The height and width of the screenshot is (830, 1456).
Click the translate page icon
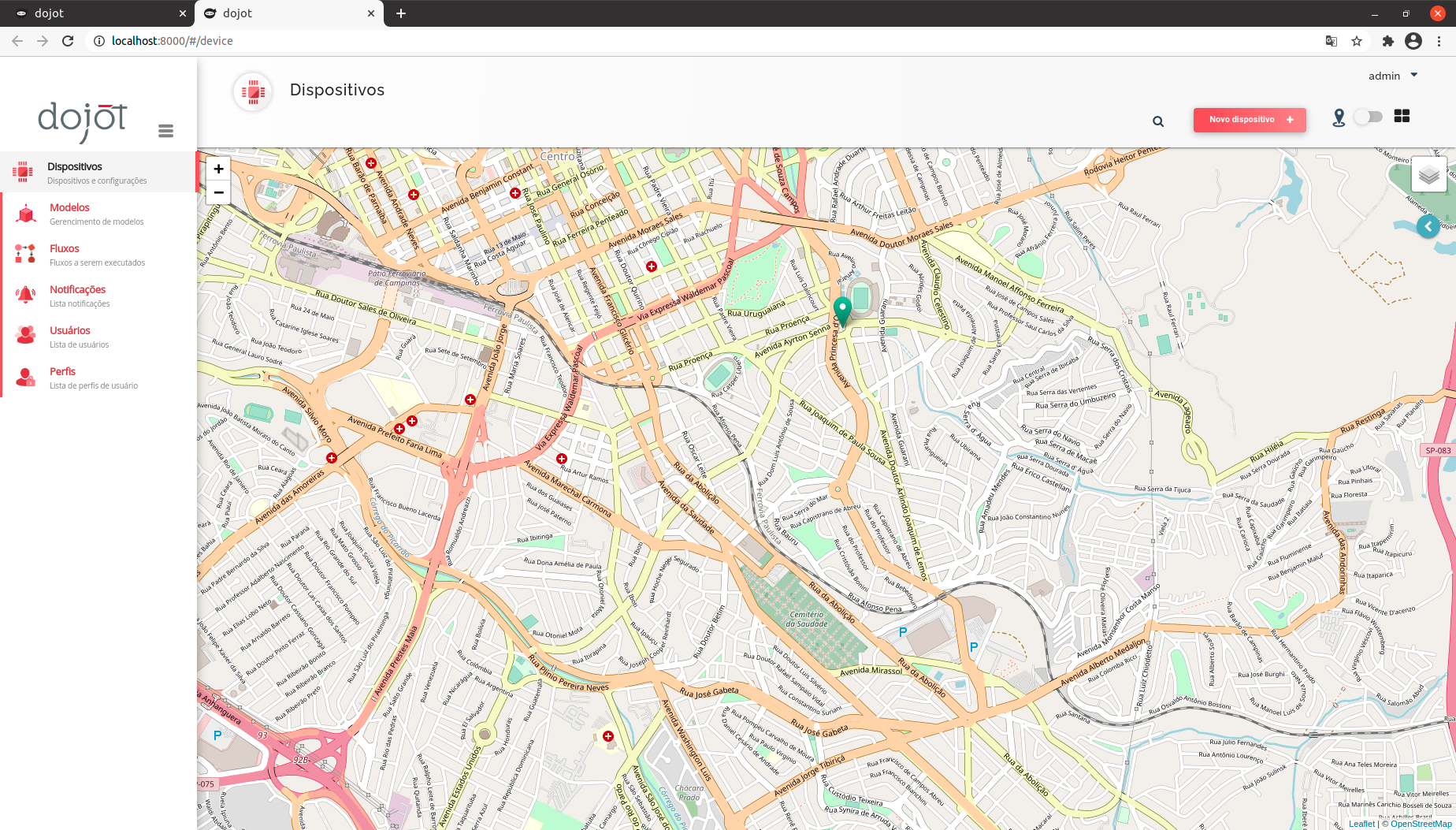[1332, 41]
